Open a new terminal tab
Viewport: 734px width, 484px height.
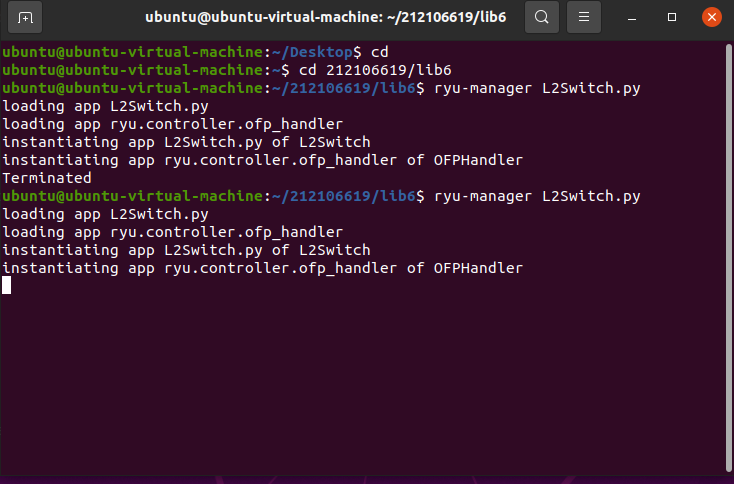click(25, 17)
